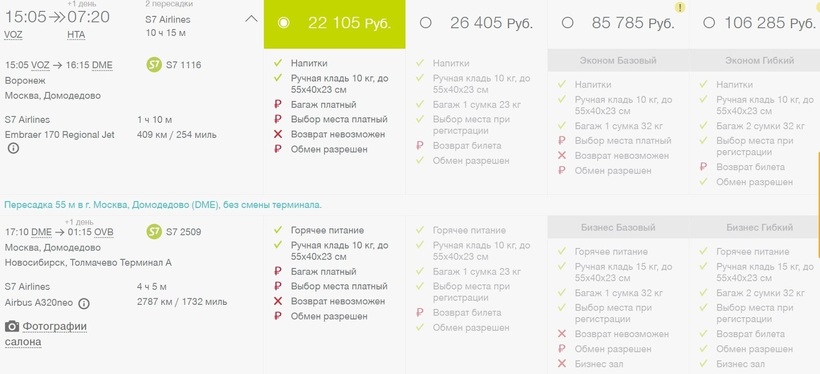Screen dimensions: 820x374
Task: Click the VOZ departure airport code
Action: [x=13, y=35]
